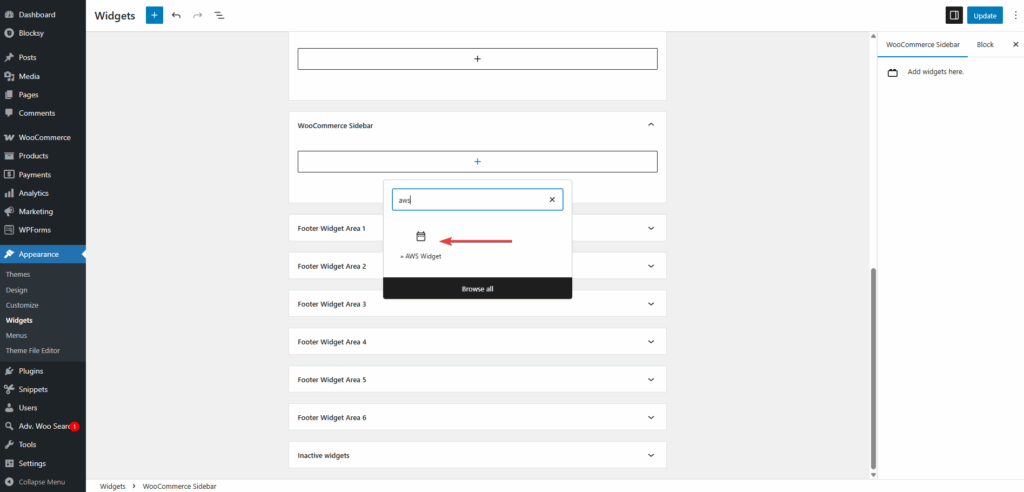Clear the aws search text
Screen dimensions: 1024x492
click(x=552, y=200)
